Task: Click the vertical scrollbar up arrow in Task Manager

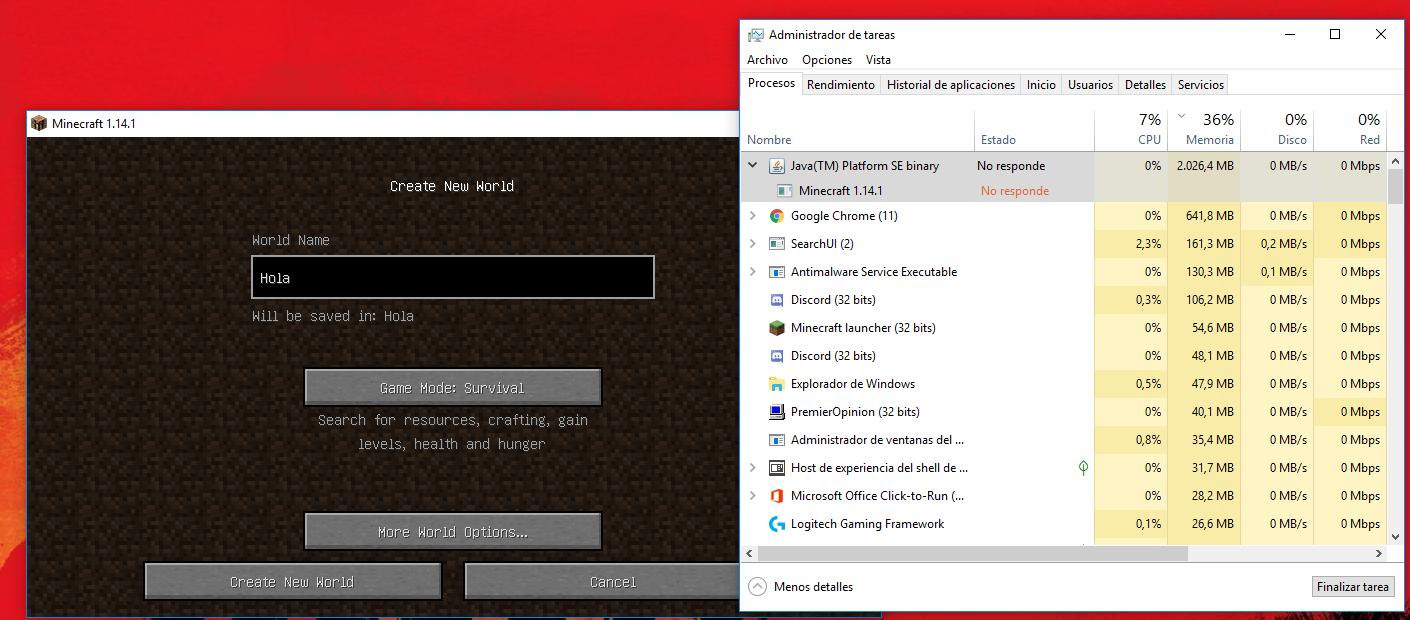Action: coord(1396,161)
